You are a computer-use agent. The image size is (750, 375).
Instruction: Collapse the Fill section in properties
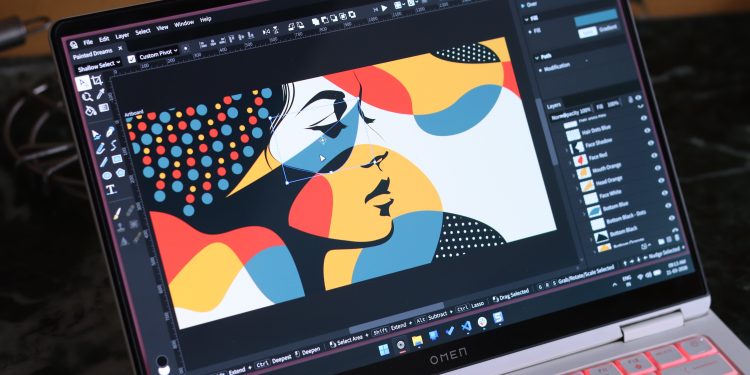pyautogui.click(x=527, y=19)
